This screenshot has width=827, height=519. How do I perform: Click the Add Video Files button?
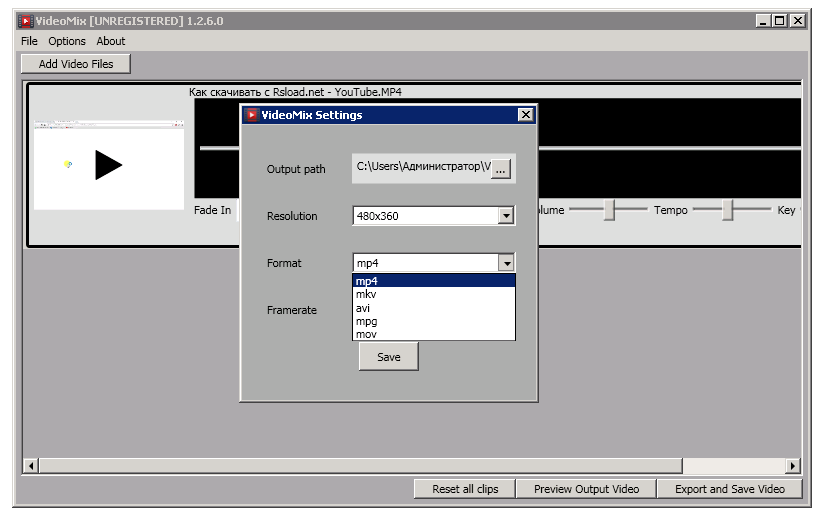tap(76, 64)
